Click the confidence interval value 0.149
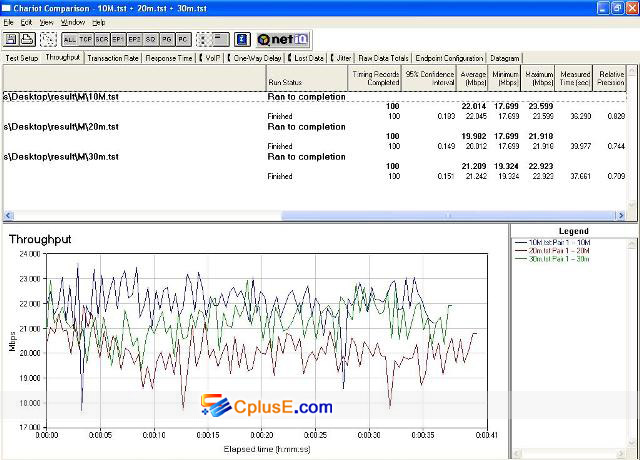The height and width of the screenshot is (460, 640). [x=446, y=146]
